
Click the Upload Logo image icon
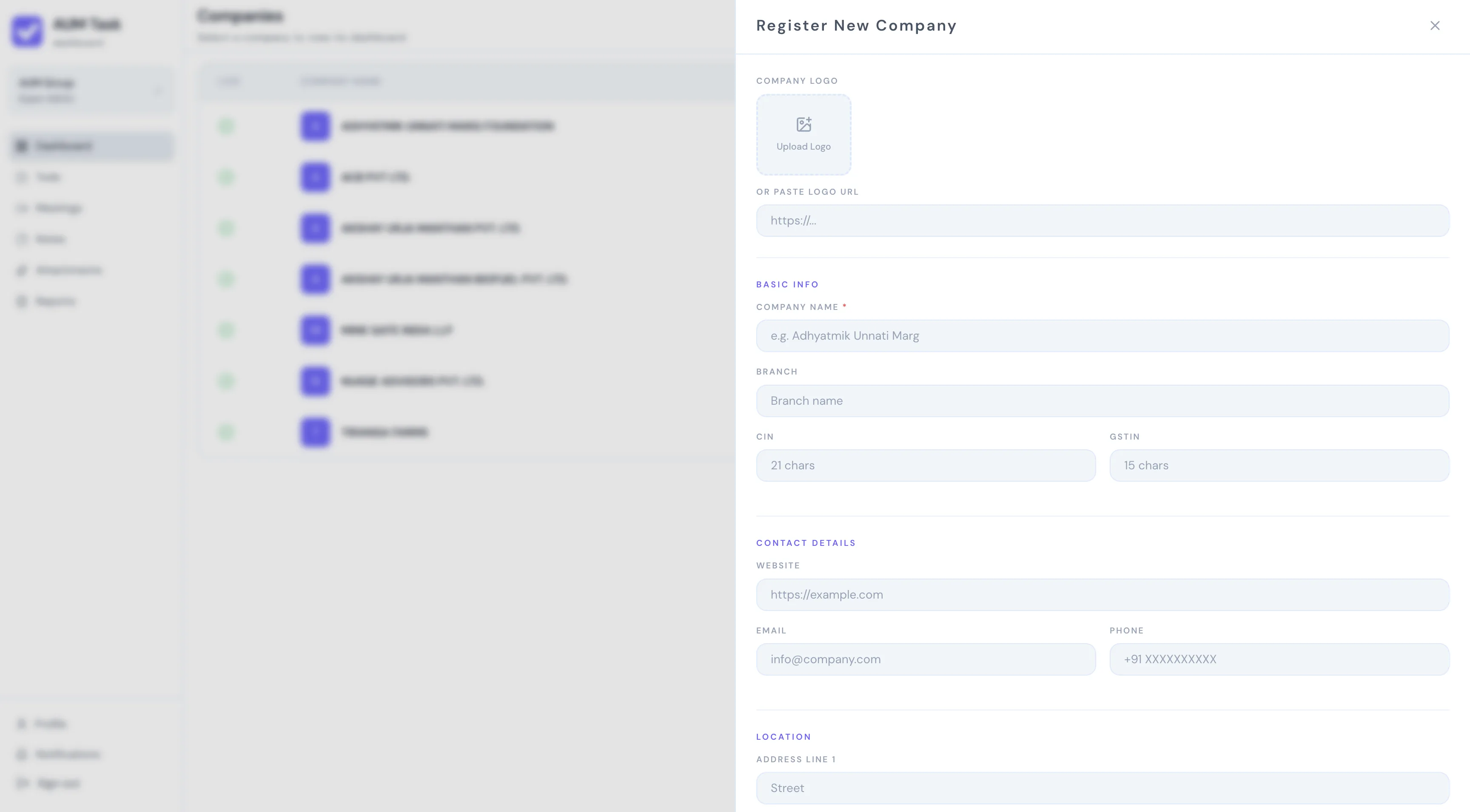(x=803, y=124)
